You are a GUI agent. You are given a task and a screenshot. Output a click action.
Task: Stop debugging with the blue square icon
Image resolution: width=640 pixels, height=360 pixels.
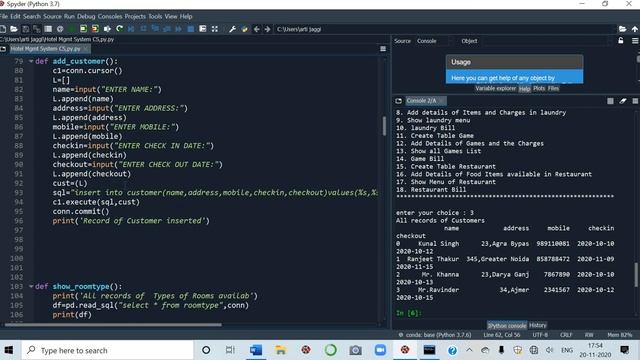[x=191, y=29]
